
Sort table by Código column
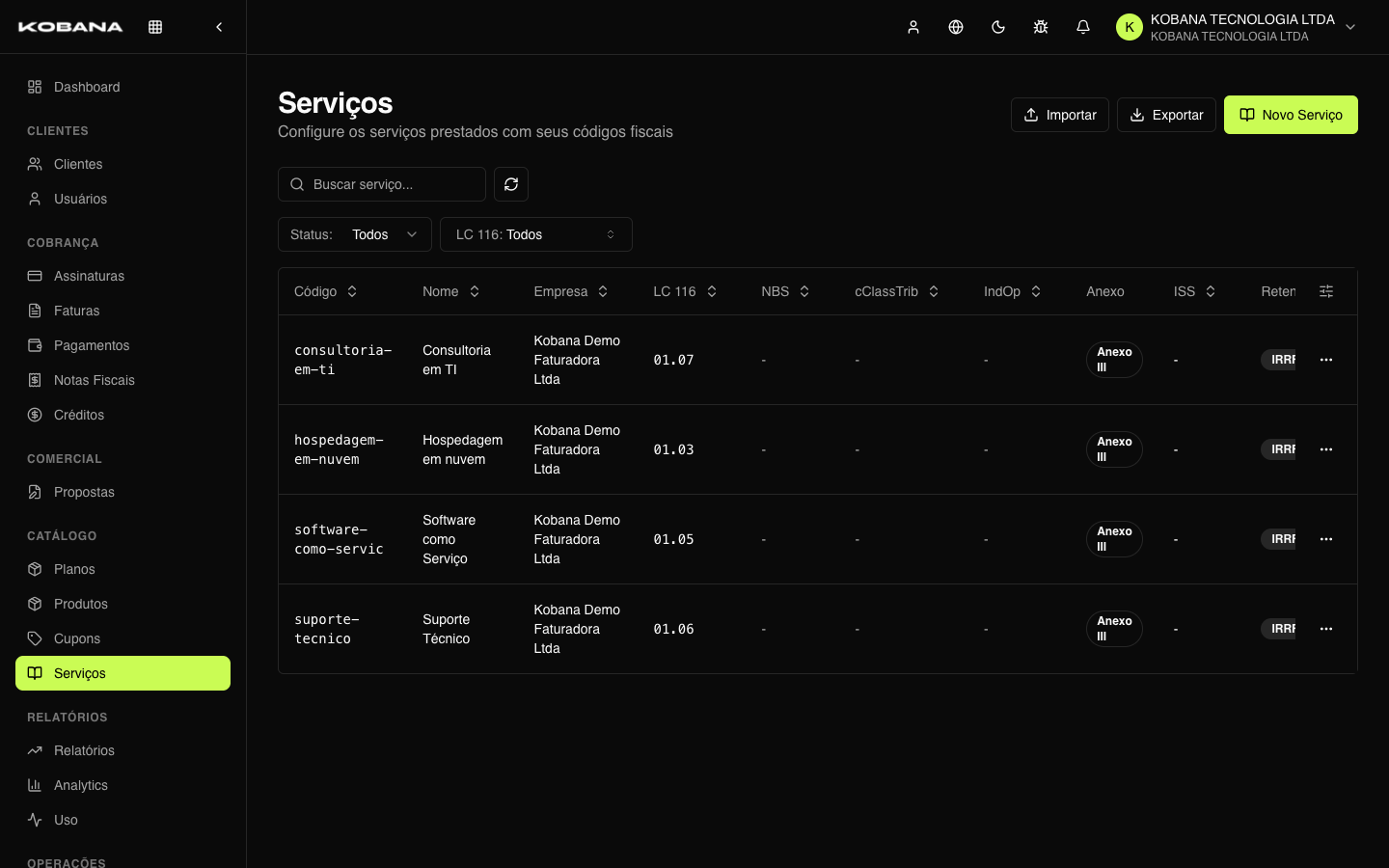click(326, 291)
